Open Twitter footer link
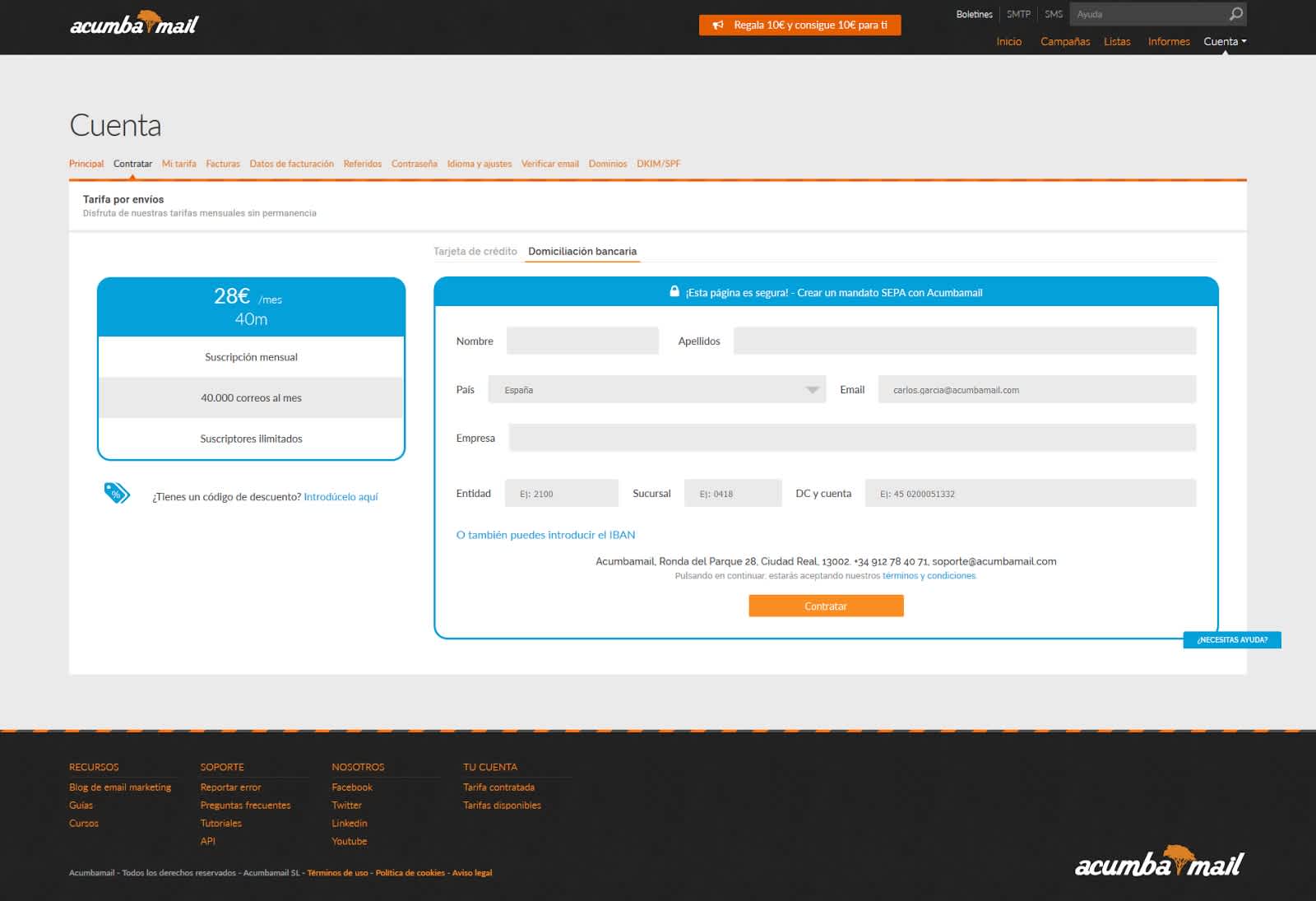This screenshot has height=901, width=1316. 346,806
